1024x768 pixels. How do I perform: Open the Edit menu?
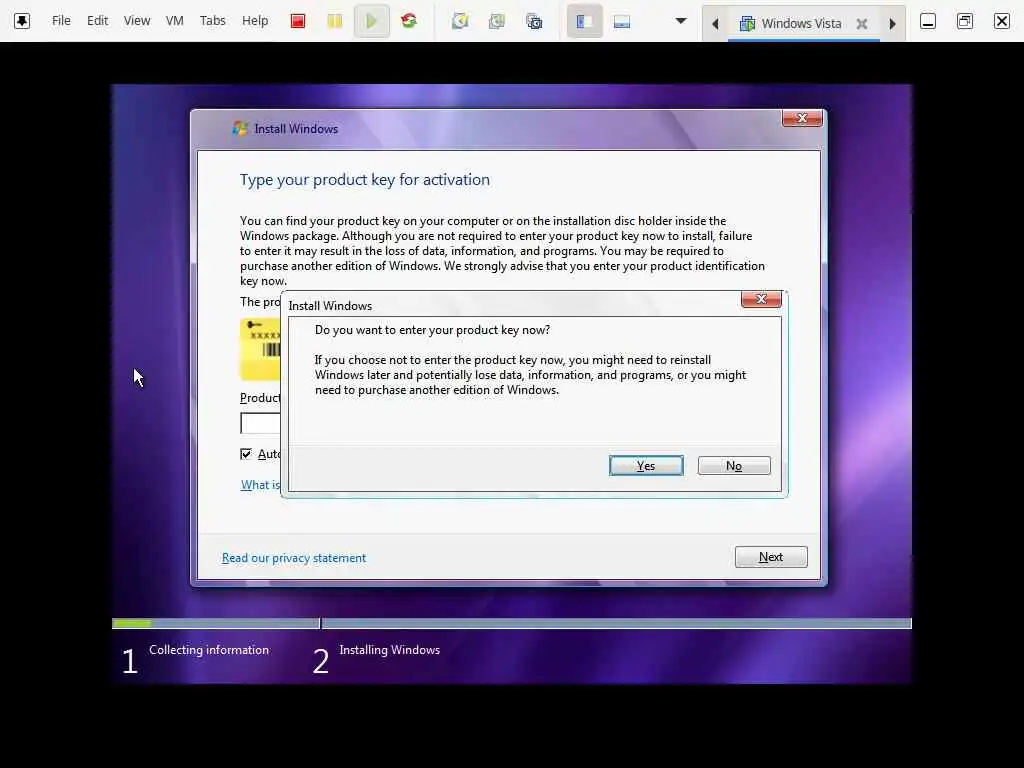97,21
